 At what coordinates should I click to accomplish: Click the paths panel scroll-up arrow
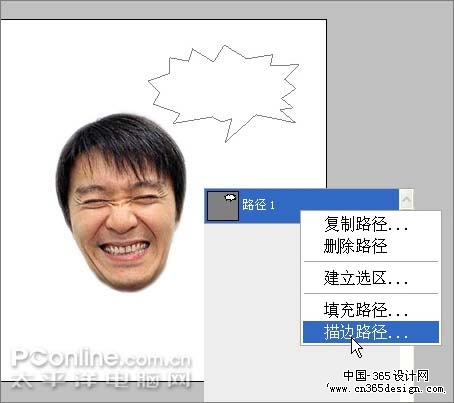tap(406, 199)
